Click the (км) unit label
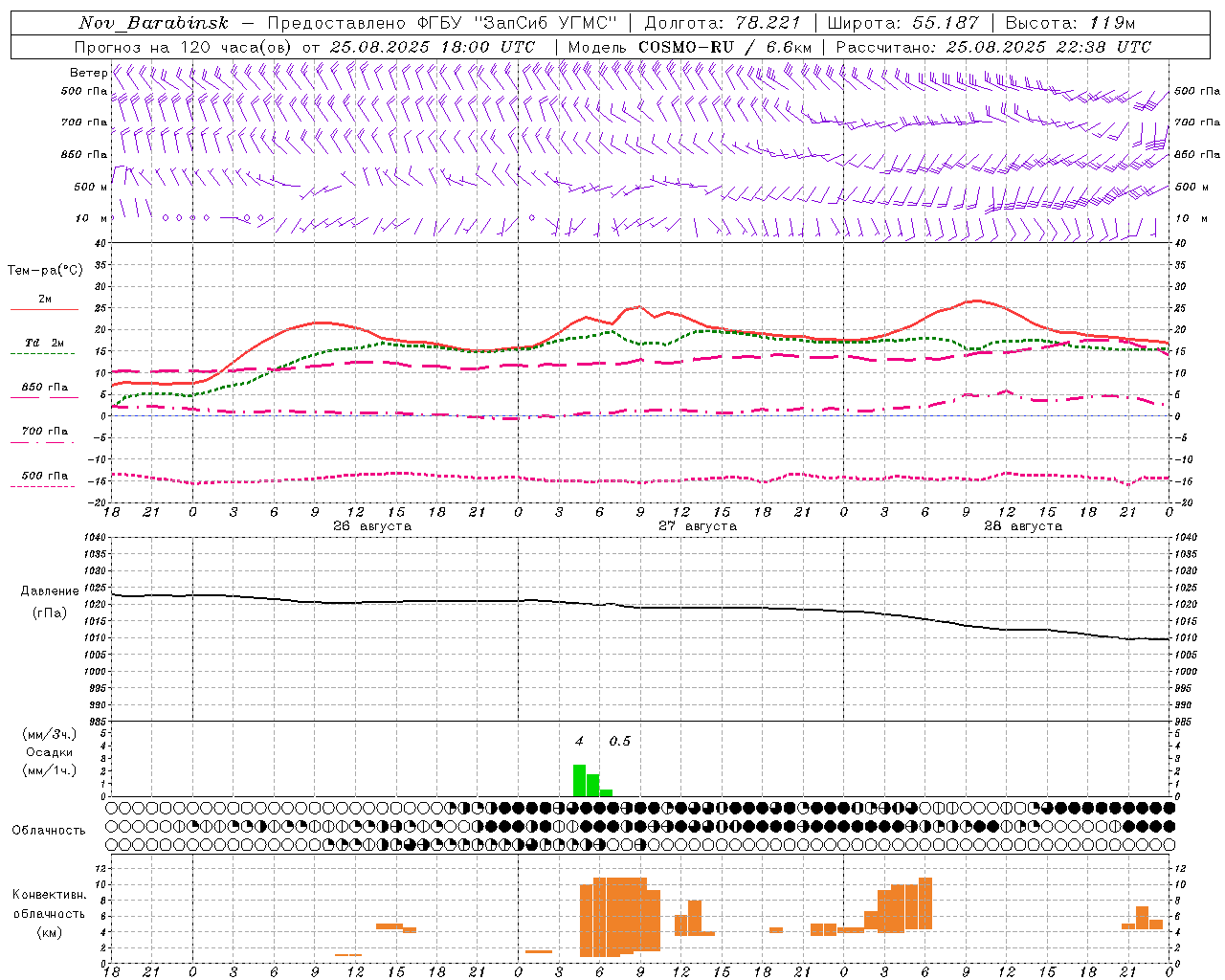The width and height of the screenshot is (1225, 980). click(50, 932)
